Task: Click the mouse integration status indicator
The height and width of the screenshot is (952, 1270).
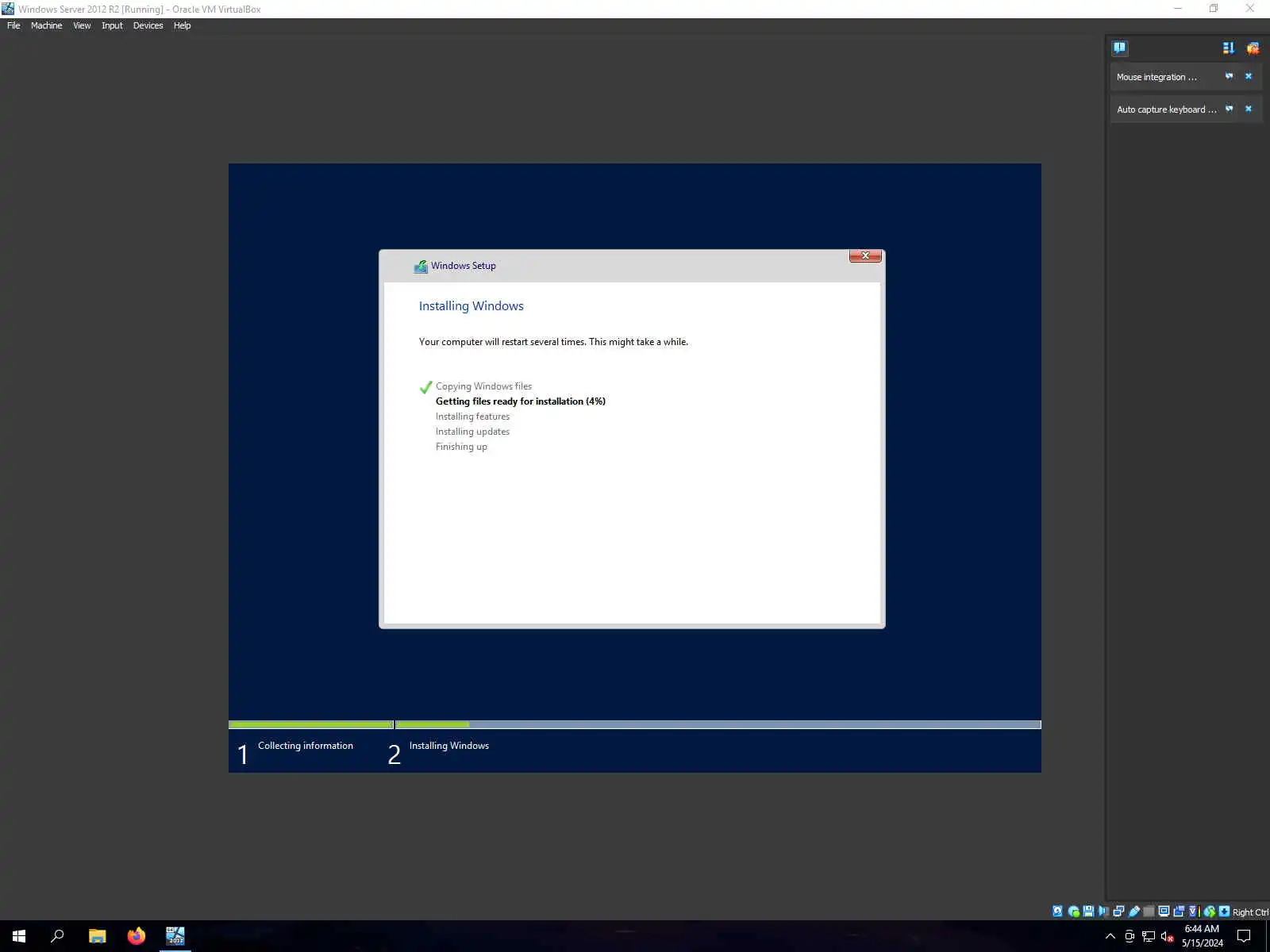Action: tap(1210, 912)
